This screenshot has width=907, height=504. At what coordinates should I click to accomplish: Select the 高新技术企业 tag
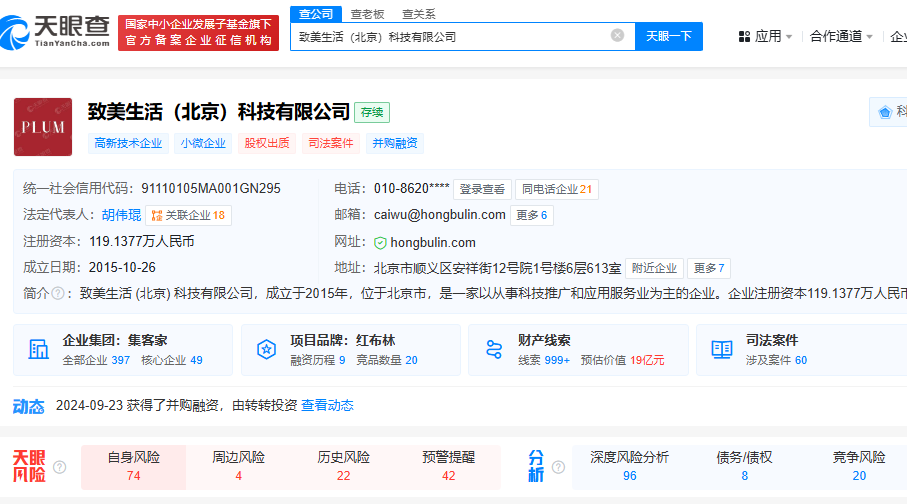[128, 143]
